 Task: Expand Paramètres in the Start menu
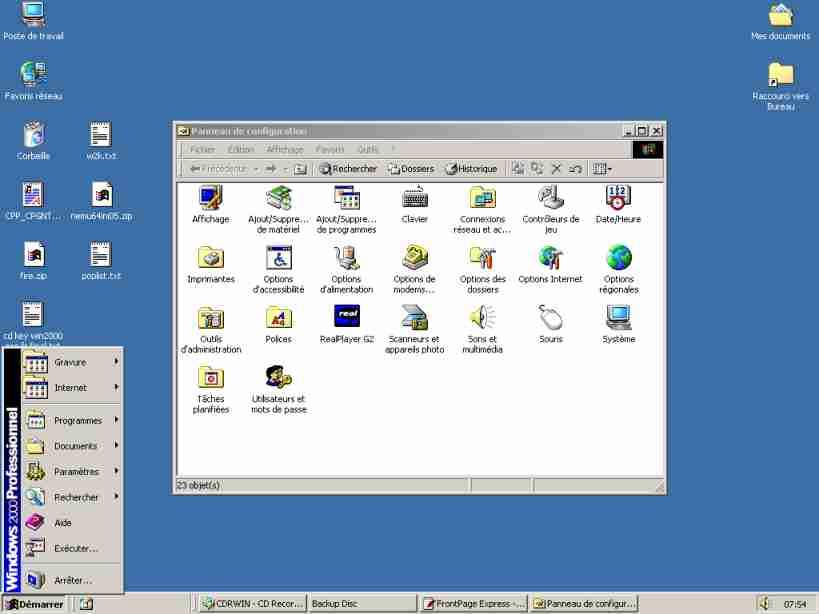coord(72,471)
